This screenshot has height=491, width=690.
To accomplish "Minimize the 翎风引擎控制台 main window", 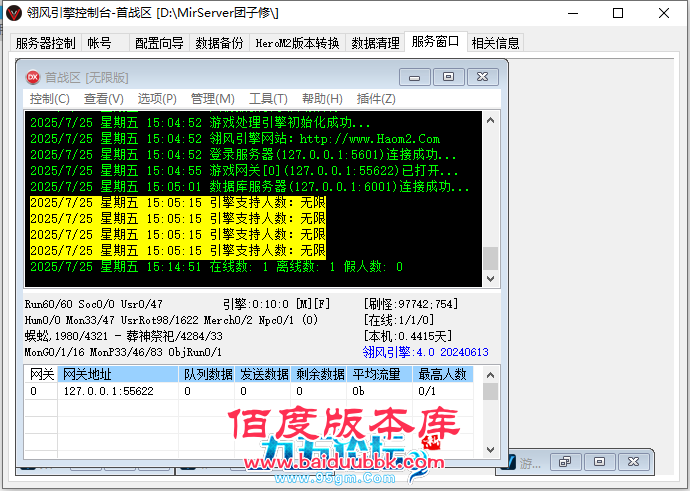I will [573, 13].
